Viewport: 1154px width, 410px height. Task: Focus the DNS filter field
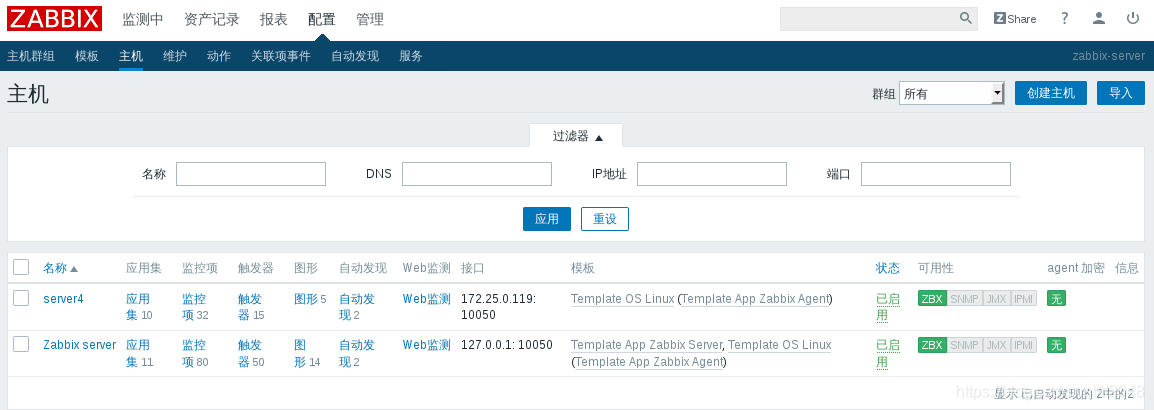coord(477,174)
